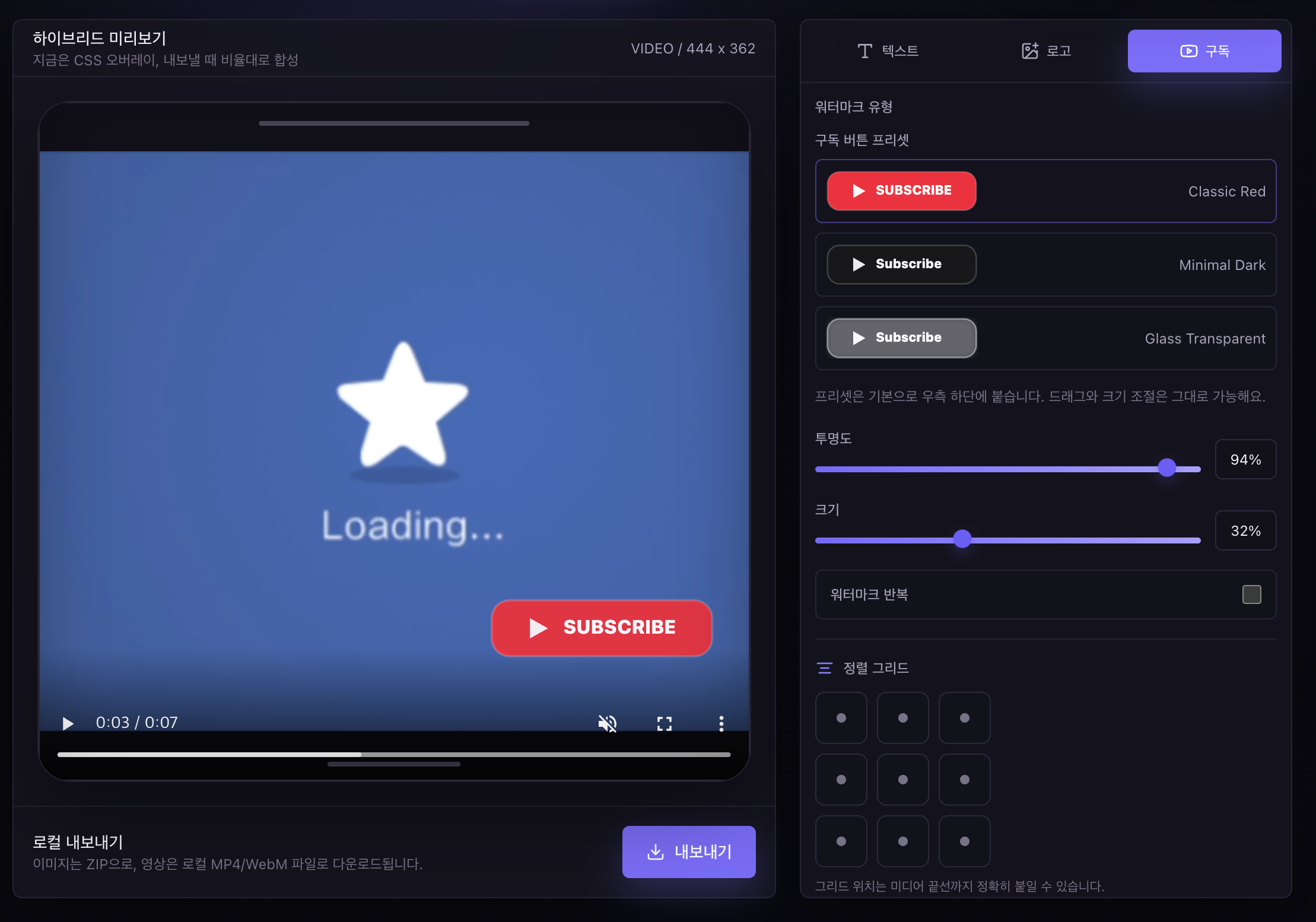Image resolution: width=1316 pixels, height=922 pixels.
Task: Choose the Minimal Dark subscribe preset
Action: (x=1045, y=265)
